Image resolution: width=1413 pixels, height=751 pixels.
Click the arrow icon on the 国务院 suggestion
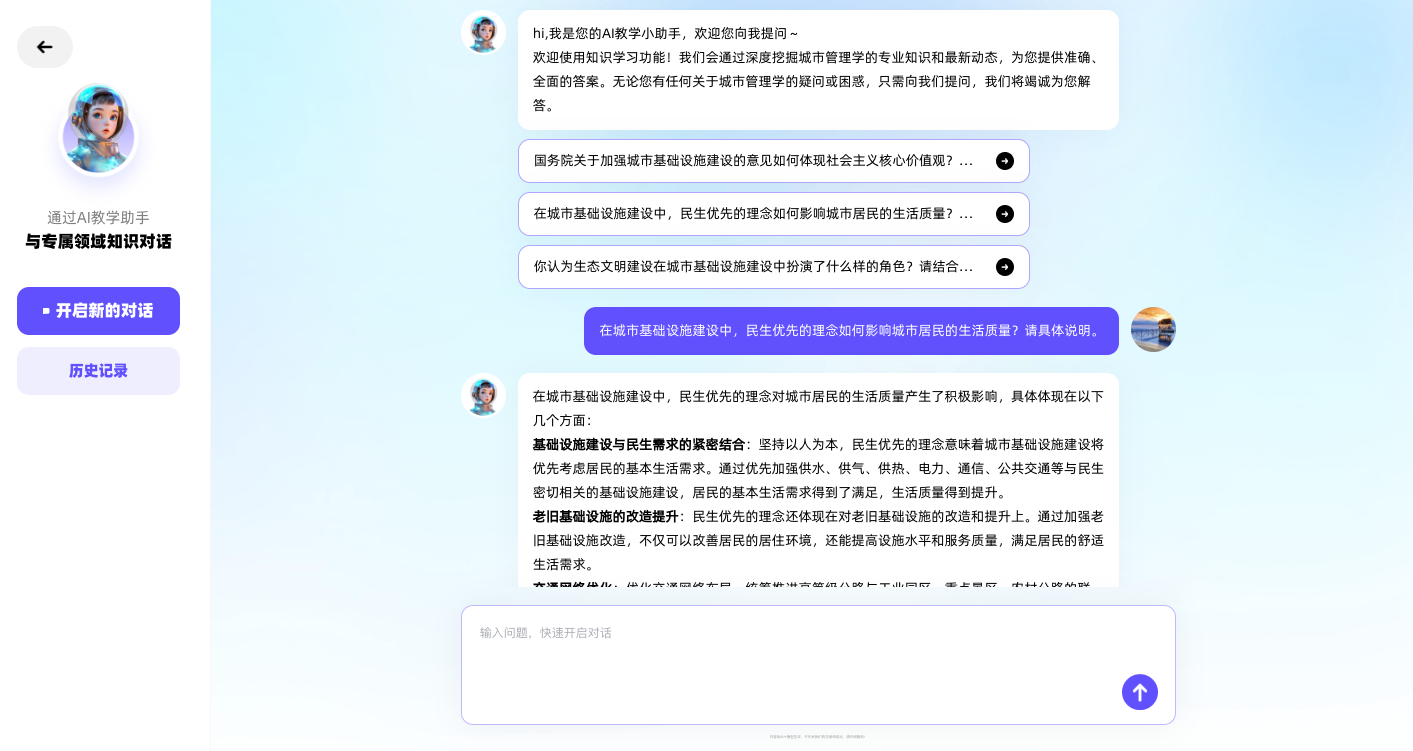click(x=1004, y=161)
